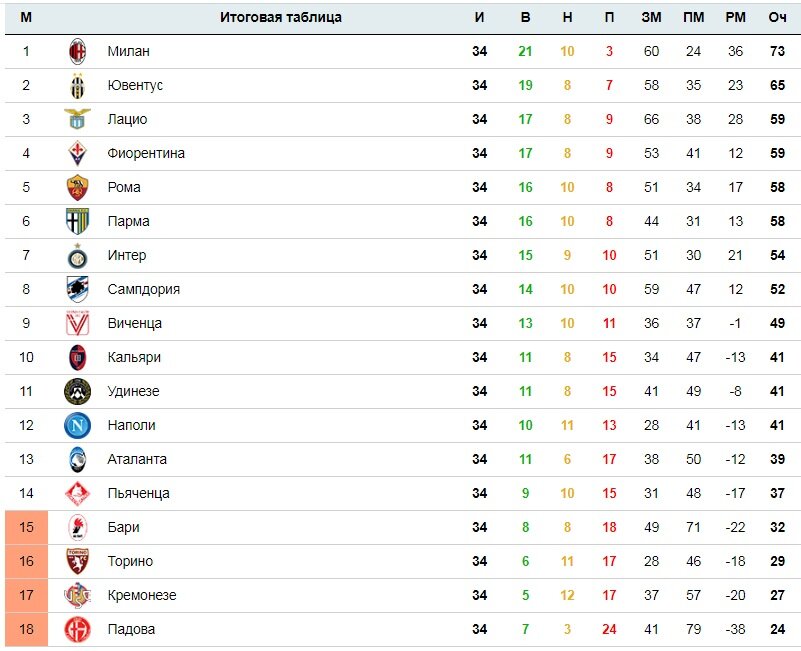Click the Интер club badge

pyautogui.click(x=77, y=255)
